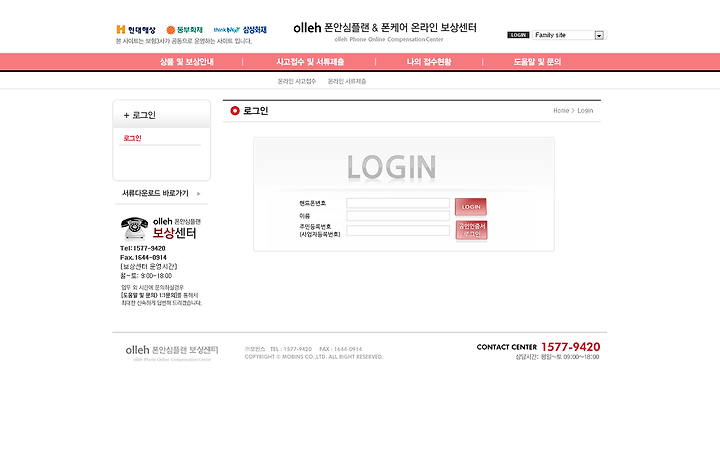
Task: Click the + 로그인 sidebar heading
Action: 139,115
